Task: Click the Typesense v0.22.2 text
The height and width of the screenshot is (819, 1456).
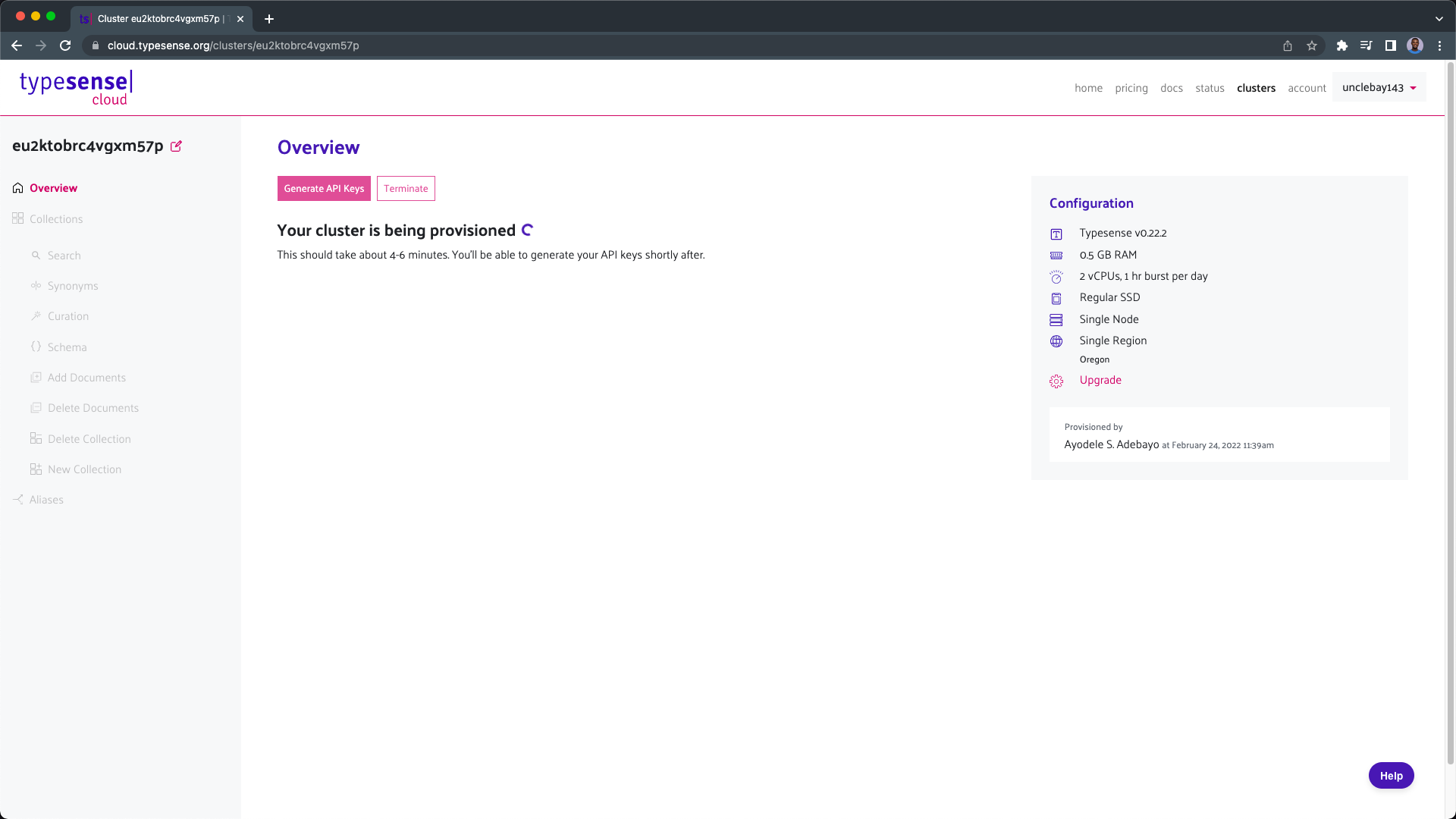Action: click(x=1122, y=233)
